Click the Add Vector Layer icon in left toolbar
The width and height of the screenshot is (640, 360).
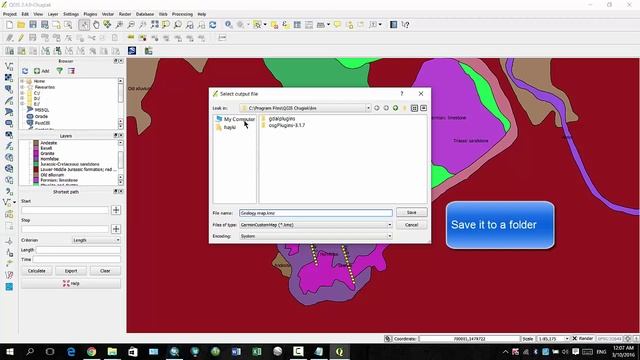9,66
